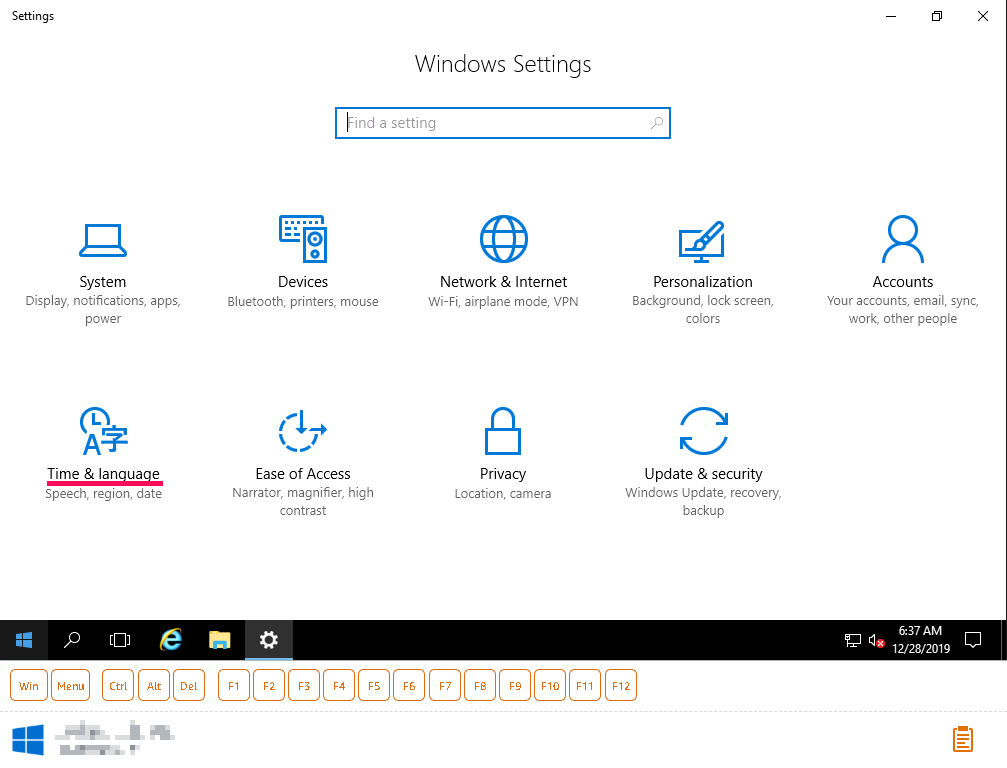Image resolution: width=1007 pixels, height=768 pixels.
Task: Click the muted volume tray icon
Action: point(877,640)
